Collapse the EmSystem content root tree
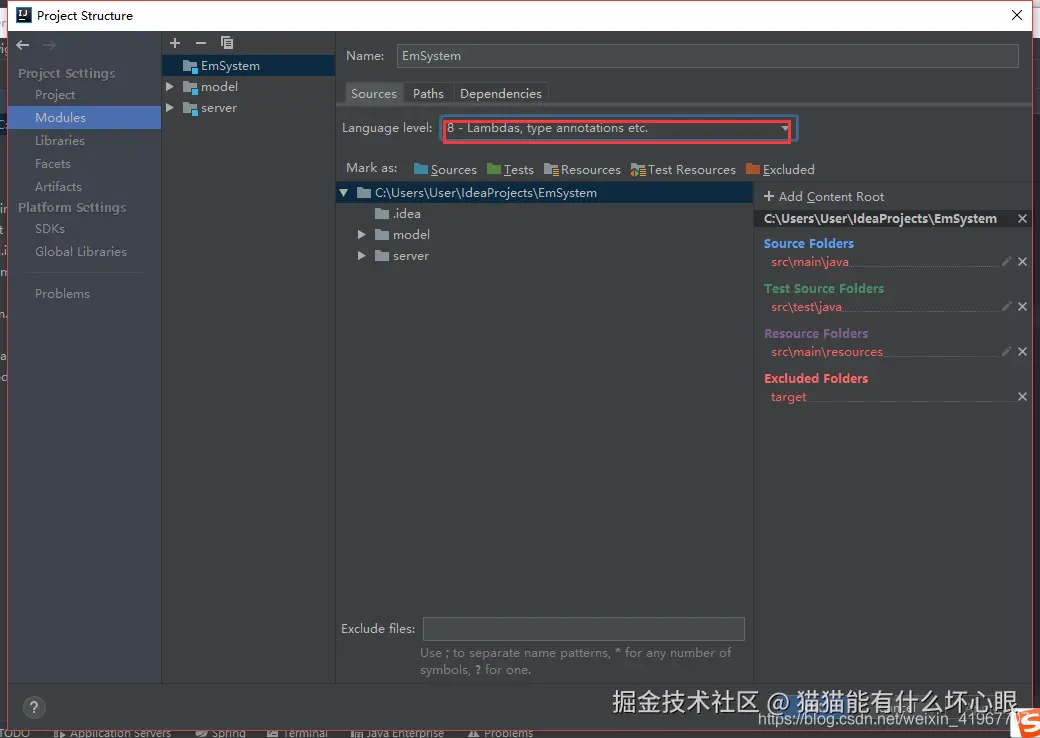This screenshot has width=1040, height=738. coord(344,193)
